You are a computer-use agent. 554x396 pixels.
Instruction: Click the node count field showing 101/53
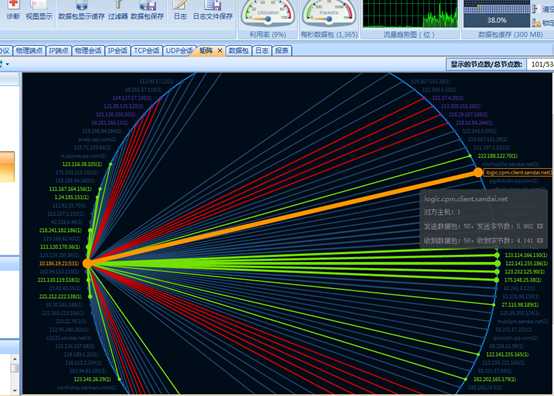click(541, 64)
